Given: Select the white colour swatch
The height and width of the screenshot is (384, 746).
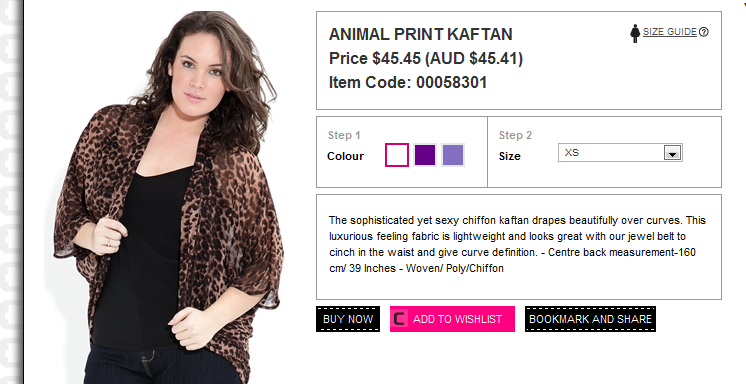Looking at the screenshot, I should [397, 155].
